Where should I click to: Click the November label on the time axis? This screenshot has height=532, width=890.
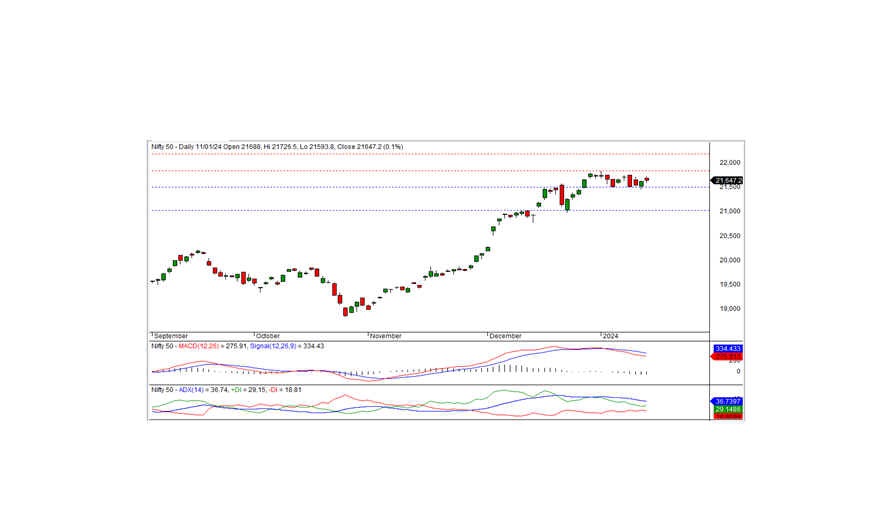[386, 336]
